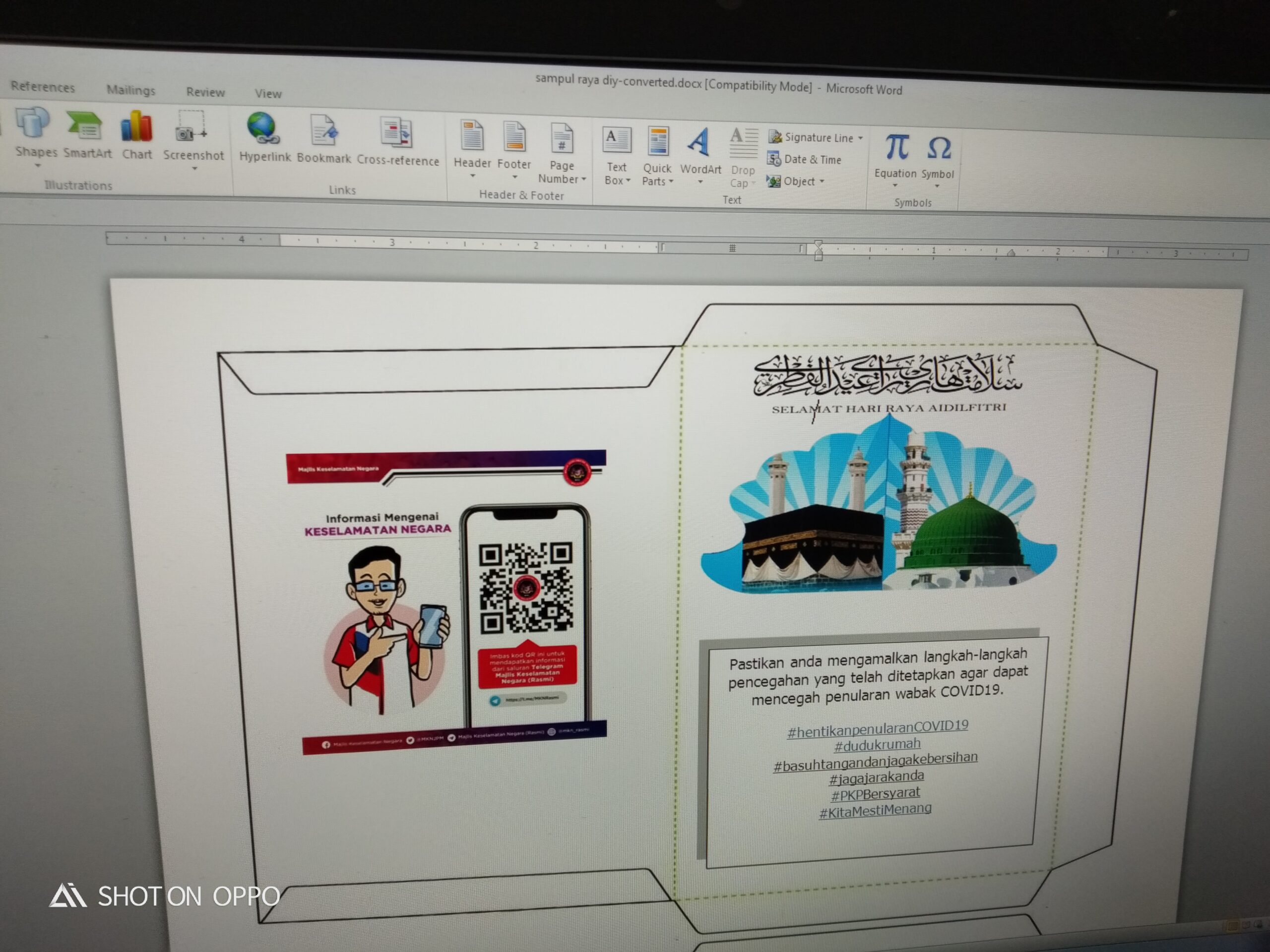The height and width of the screenshot is (952, 1270).
Task: Open the #PKPBersyarat hashtag link
Action: pyautogui.click(x=876, y=794)
